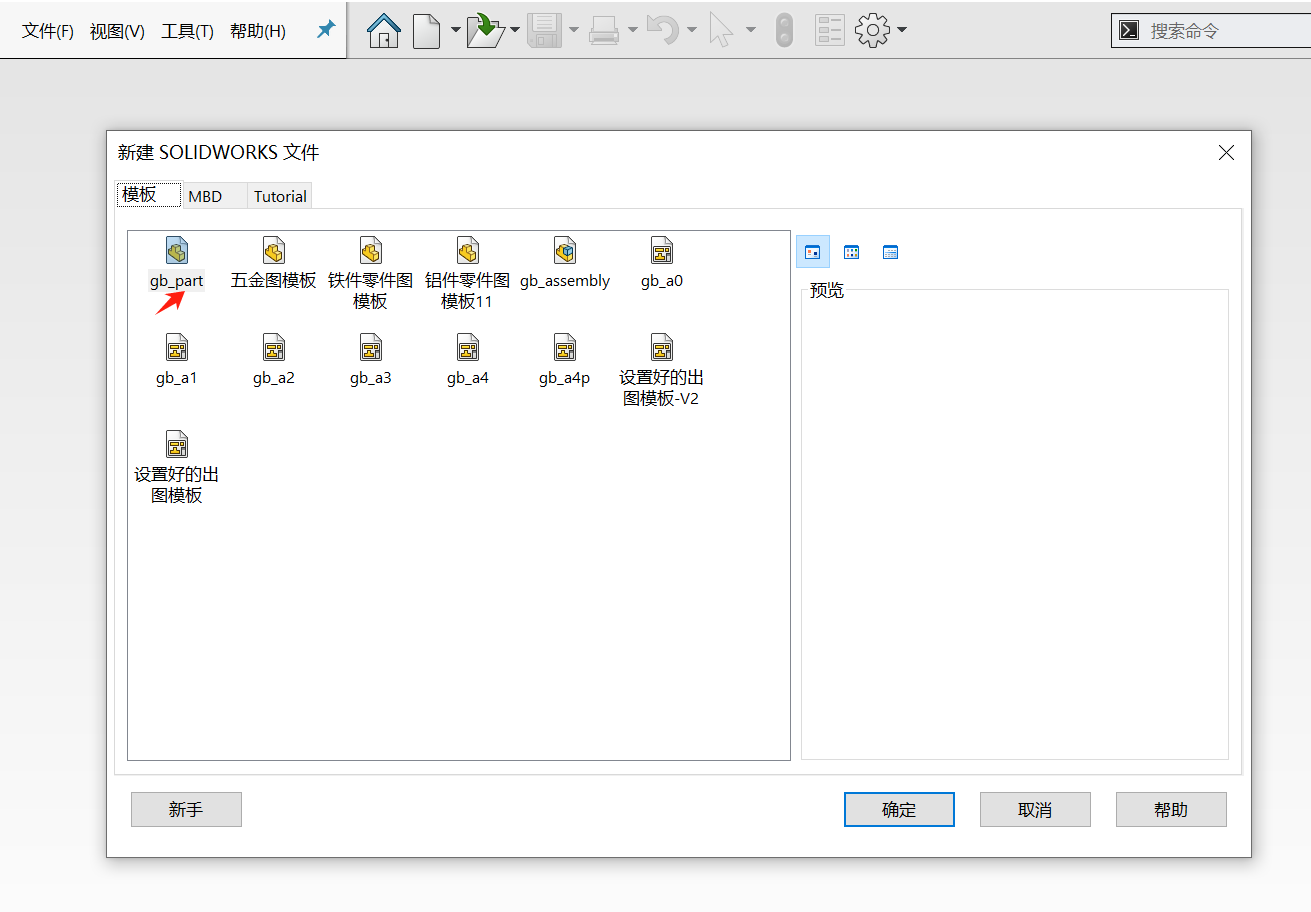This screenshot has width=1311, height=912.
Task: Expand the Print dropdown arrow
Action: [x=633, y=30]
